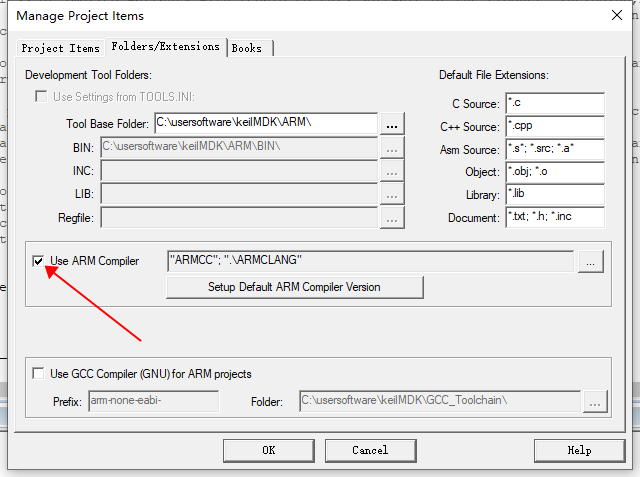The width and height of the screenshot is (640, 477).
Task: Click the Tool Base Folder path field
Action: (265, 124)
